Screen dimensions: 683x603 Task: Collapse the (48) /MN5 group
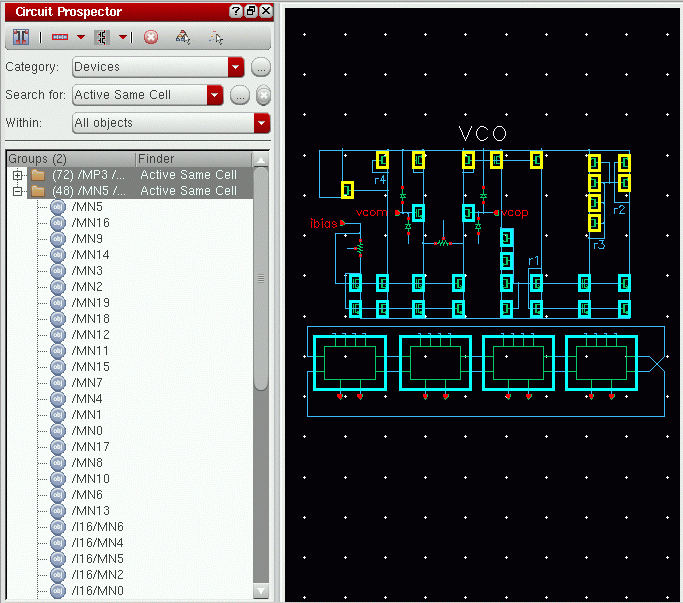pyautogui.click(x=17, y=190)
